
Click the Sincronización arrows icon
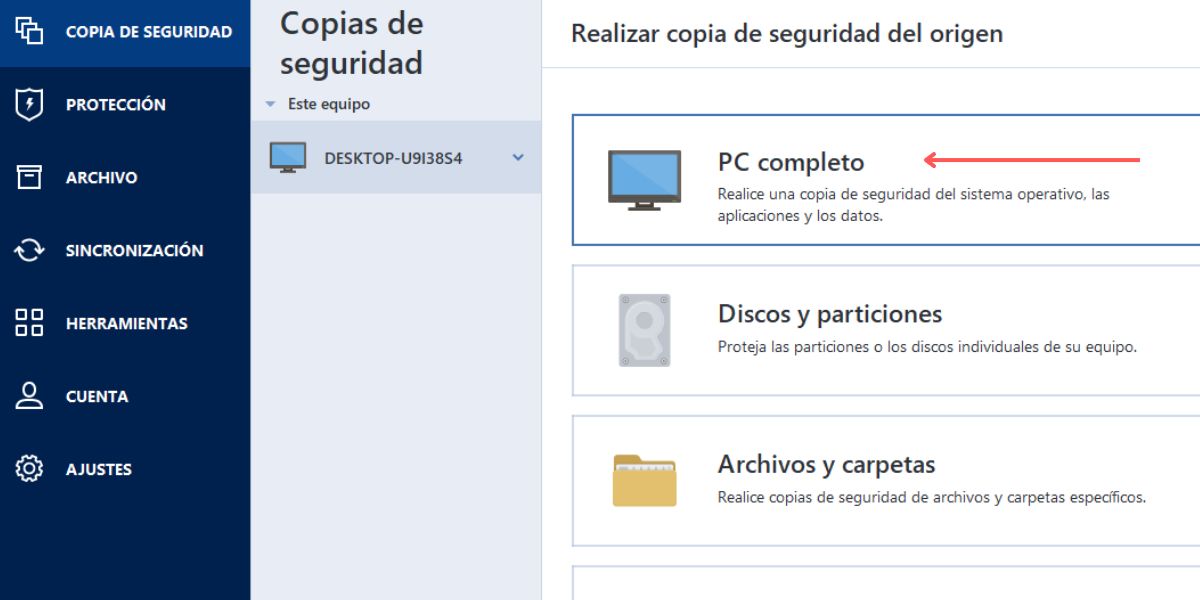(x=30, y=250)
